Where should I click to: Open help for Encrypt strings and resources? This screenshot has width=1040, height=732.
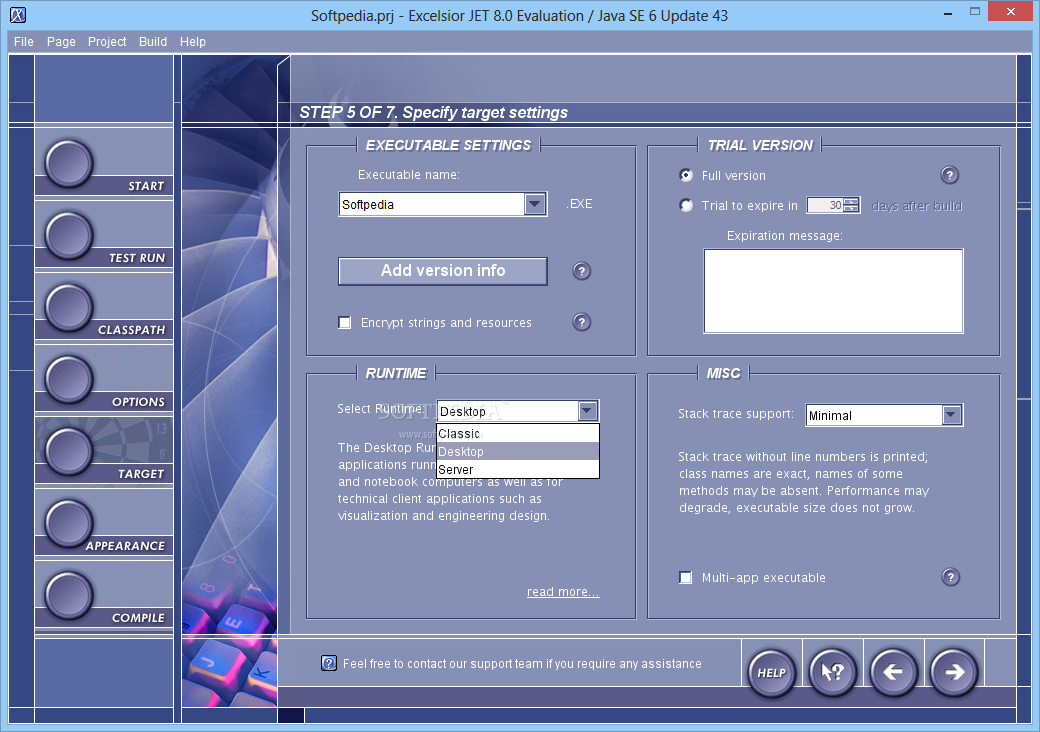tap(582, 322)
